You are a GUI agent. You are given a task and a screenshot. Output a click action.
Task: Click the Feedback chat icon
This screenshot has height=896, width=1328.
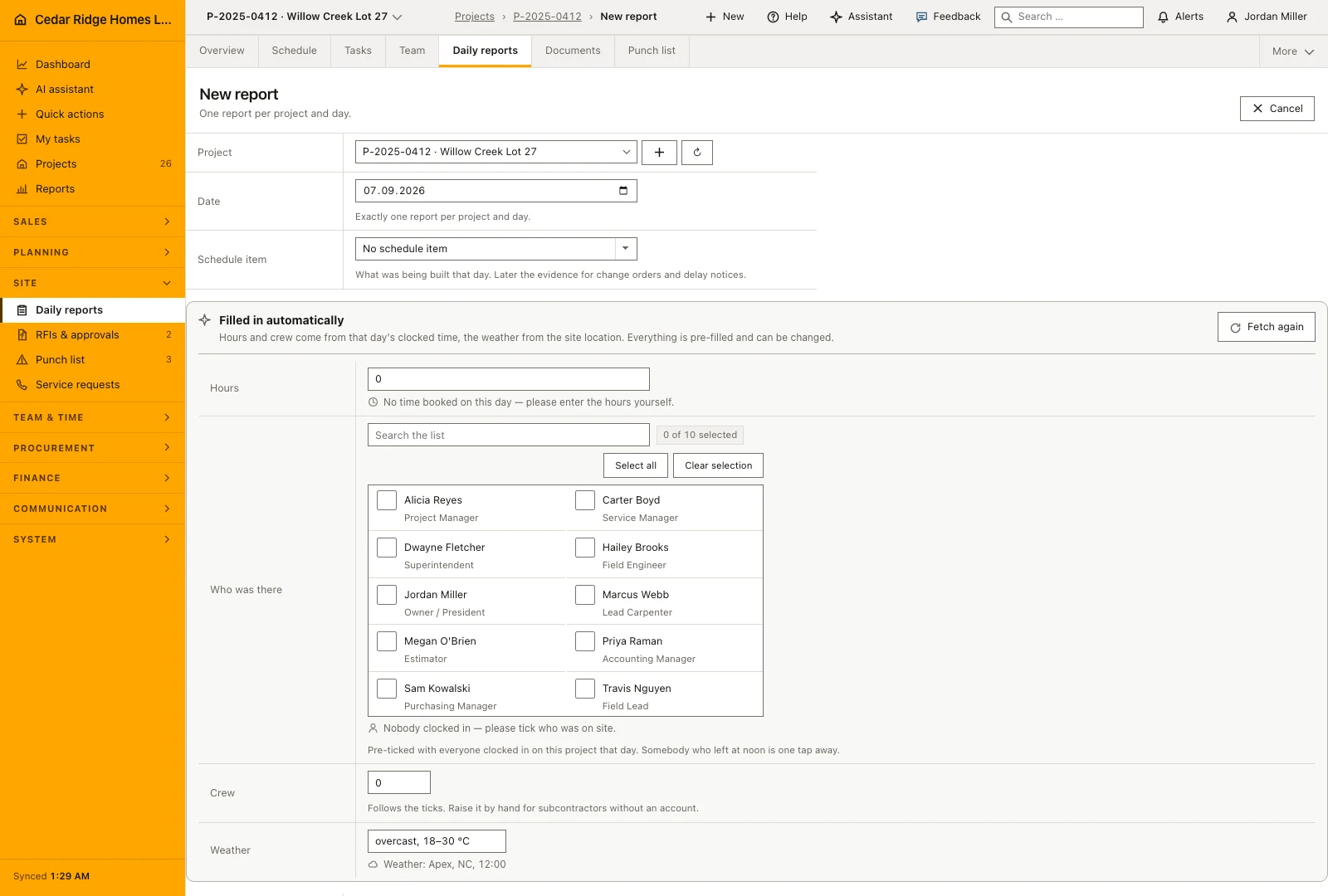coord(921,17)
